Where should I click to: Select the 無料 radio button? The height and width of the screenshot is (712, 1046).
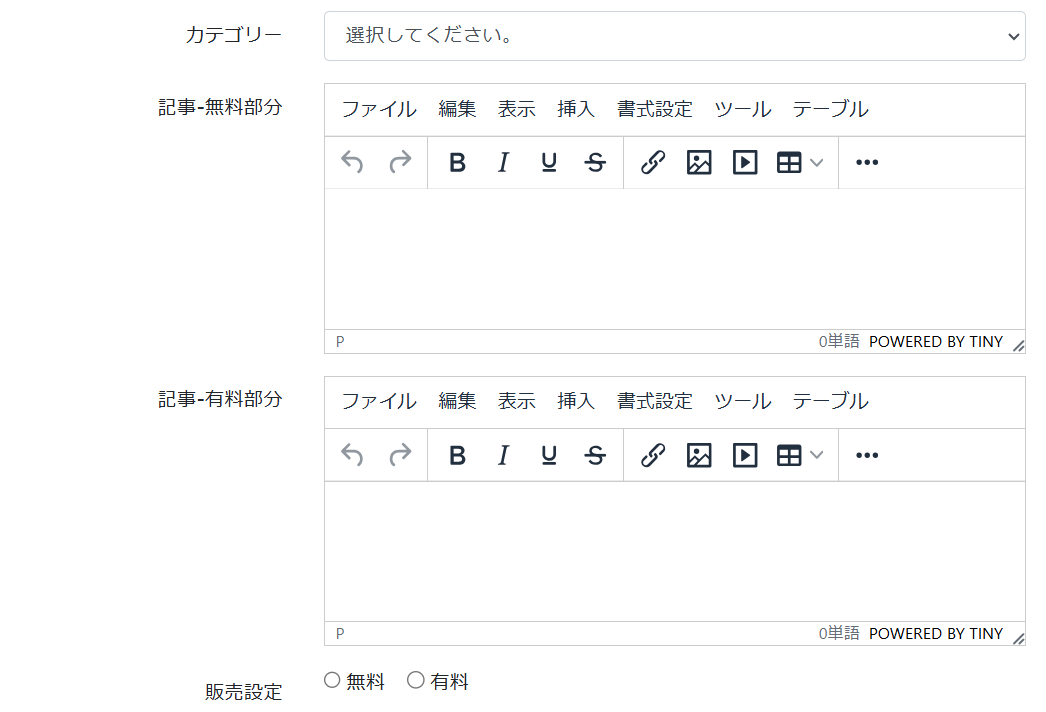tap(333, 681)
